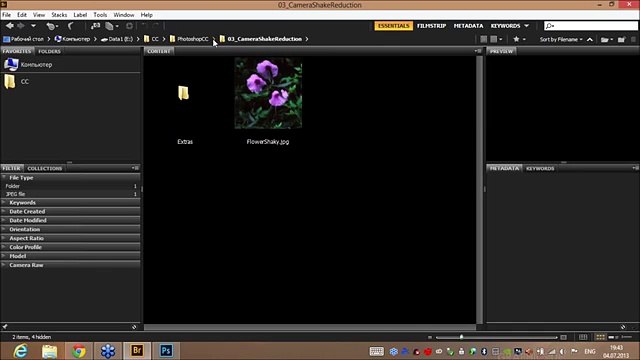
Task: Switch to the details view icon
Action: 613,337
